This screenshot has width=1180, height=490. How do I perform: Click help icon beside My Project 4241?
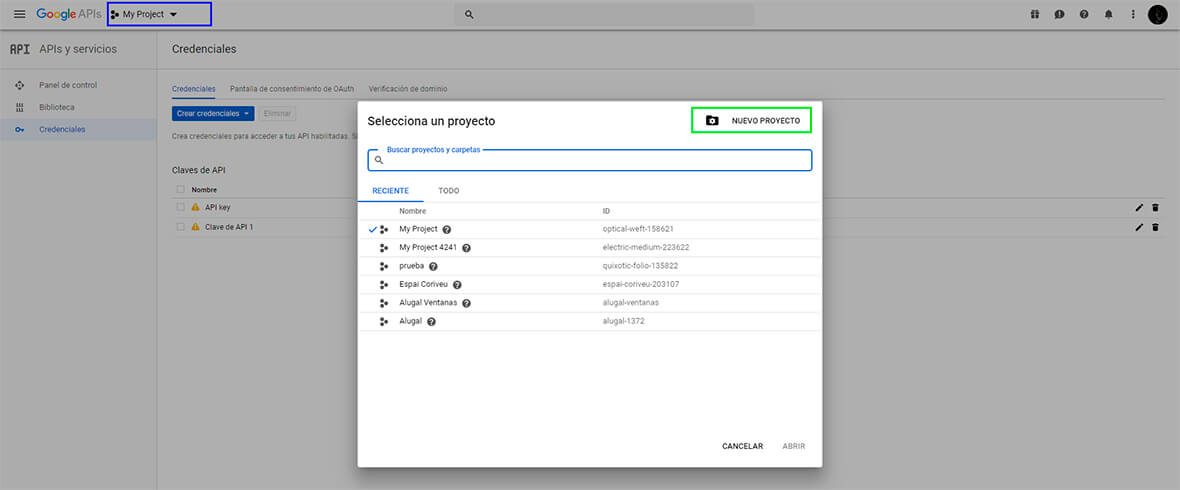(467, 248)
